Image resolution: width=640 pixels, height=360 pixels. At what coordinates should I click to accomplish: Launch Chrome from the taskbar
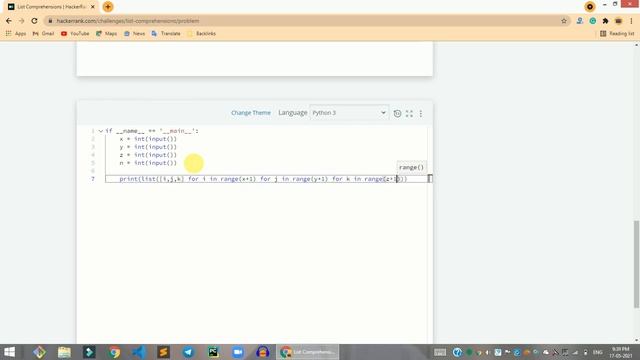click(114, 352)
